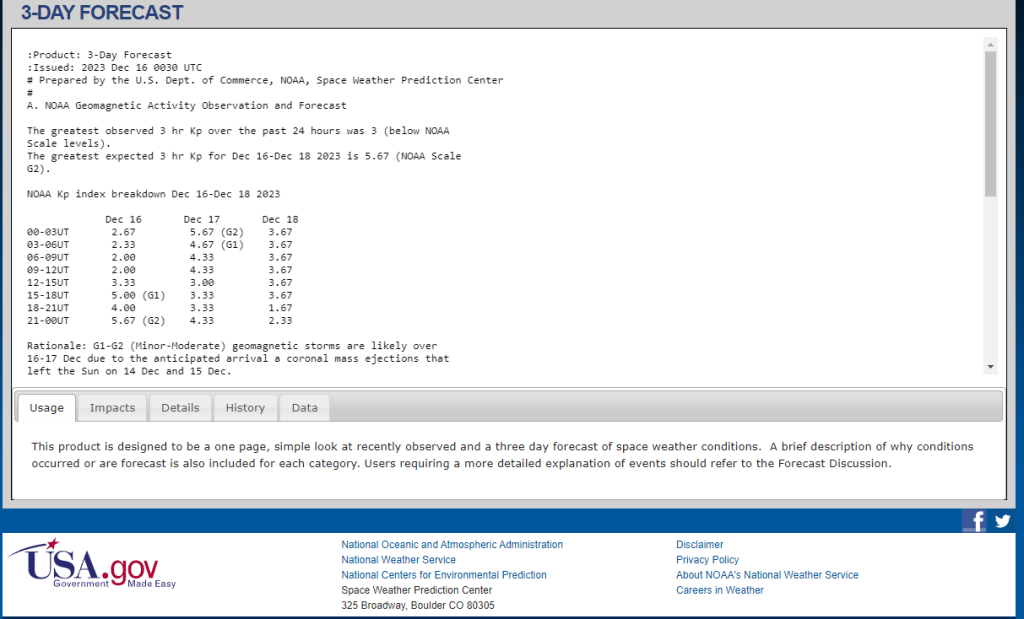View the Privacy Policy link
Image resolution: width=1024 pixels, height=619 pixels.
[707, 560]
